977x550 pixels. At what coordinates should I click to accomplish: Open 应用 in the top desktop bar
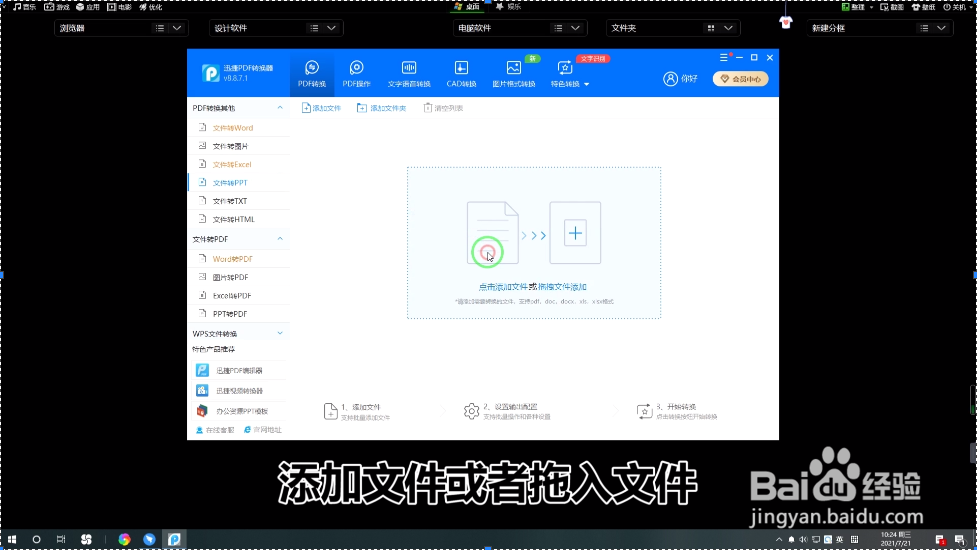[x=88, y=7]
